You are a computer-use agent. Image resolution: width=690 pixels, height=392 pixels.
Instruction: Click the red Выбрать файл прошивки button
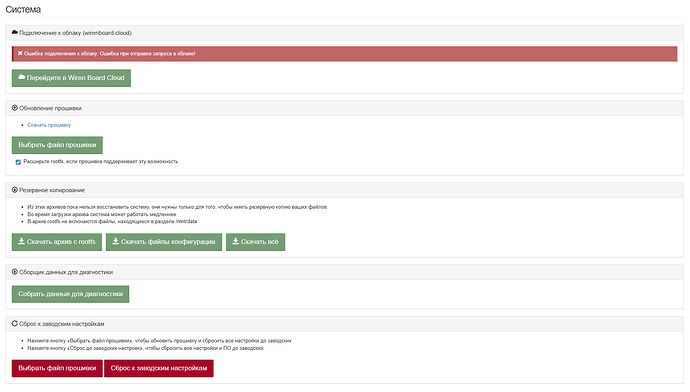tap(57, 368)
